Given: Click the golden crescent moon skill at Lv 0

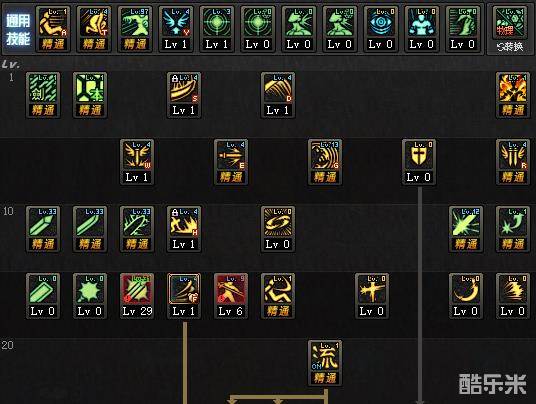Looking at the screenshot, I should click(x=466, y=296).
